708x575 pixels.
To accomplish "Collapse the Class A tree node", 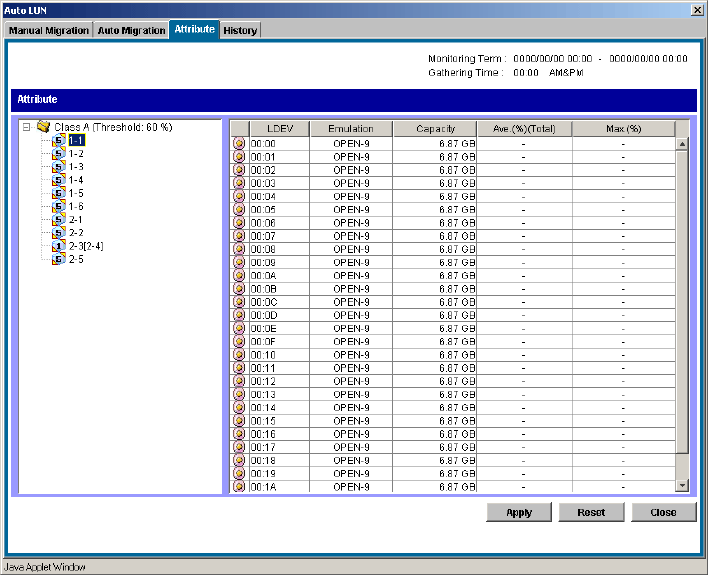I will pyautogui.click(x=27, y=128).
